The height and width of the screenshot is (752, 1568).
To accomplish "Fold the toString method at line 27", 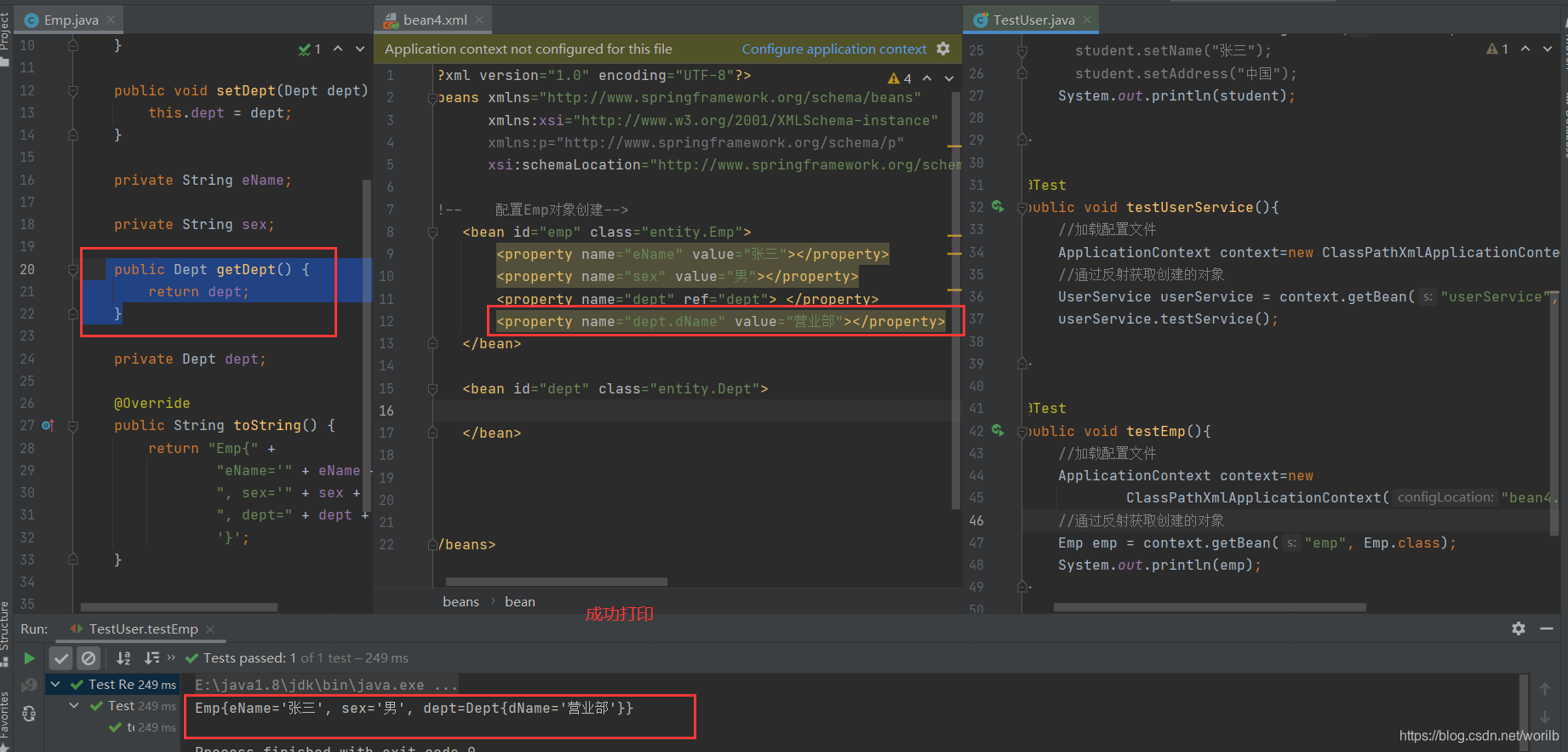I will tap(73, 425).
